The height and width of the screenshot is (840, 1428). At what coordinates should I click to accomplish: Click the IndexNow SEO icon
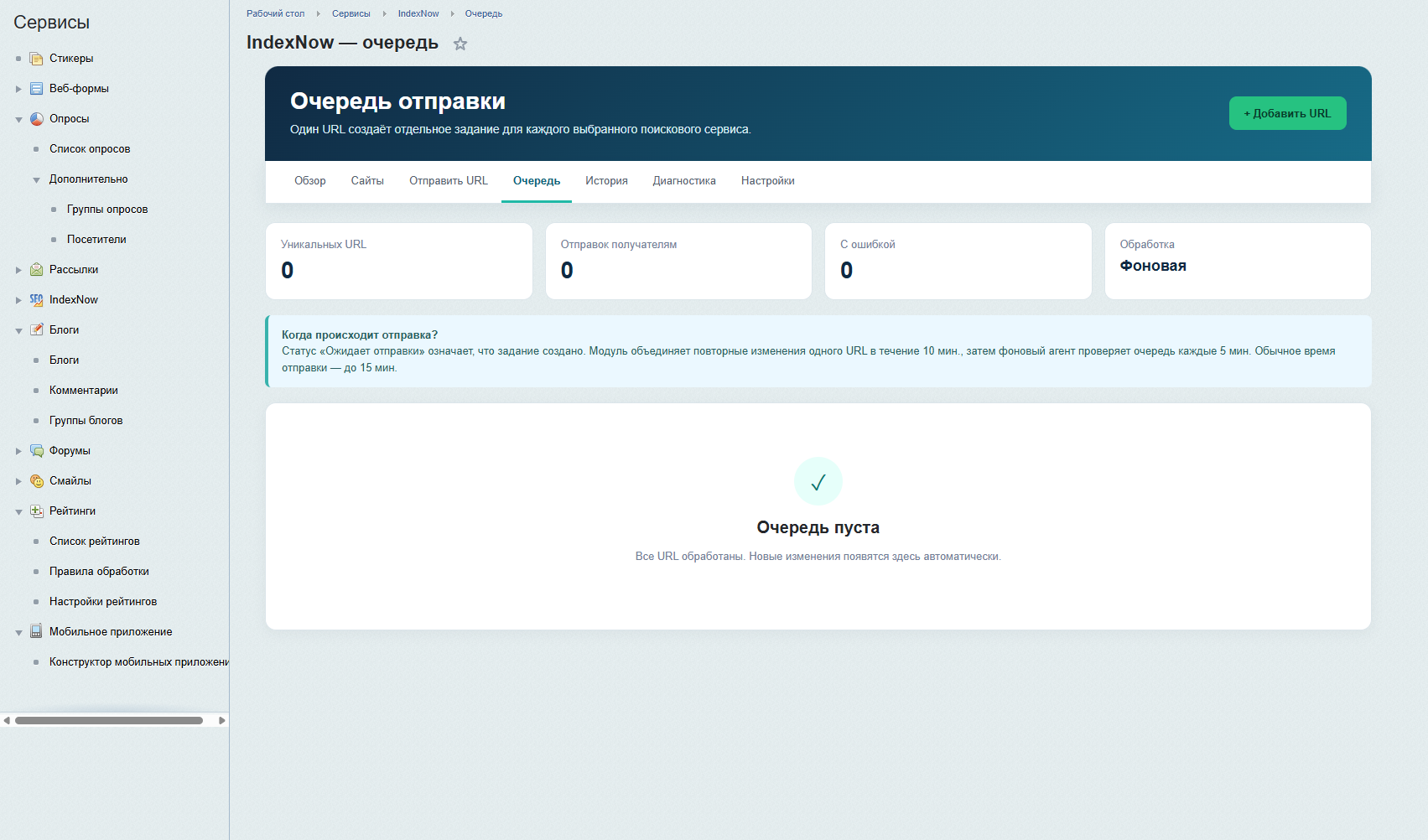36,300
